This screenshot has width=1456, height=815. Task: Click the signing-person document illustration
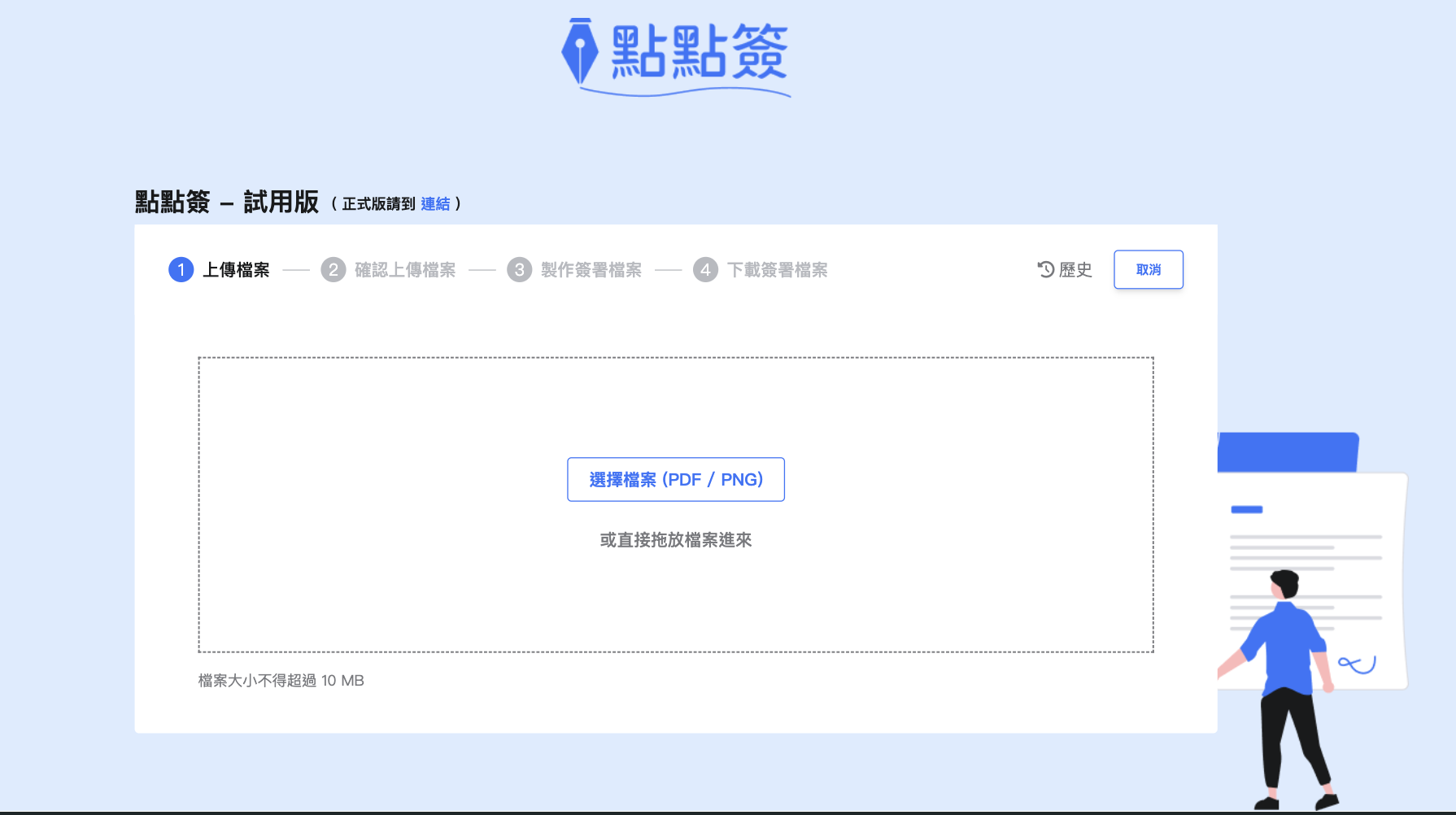(1313, 621)
